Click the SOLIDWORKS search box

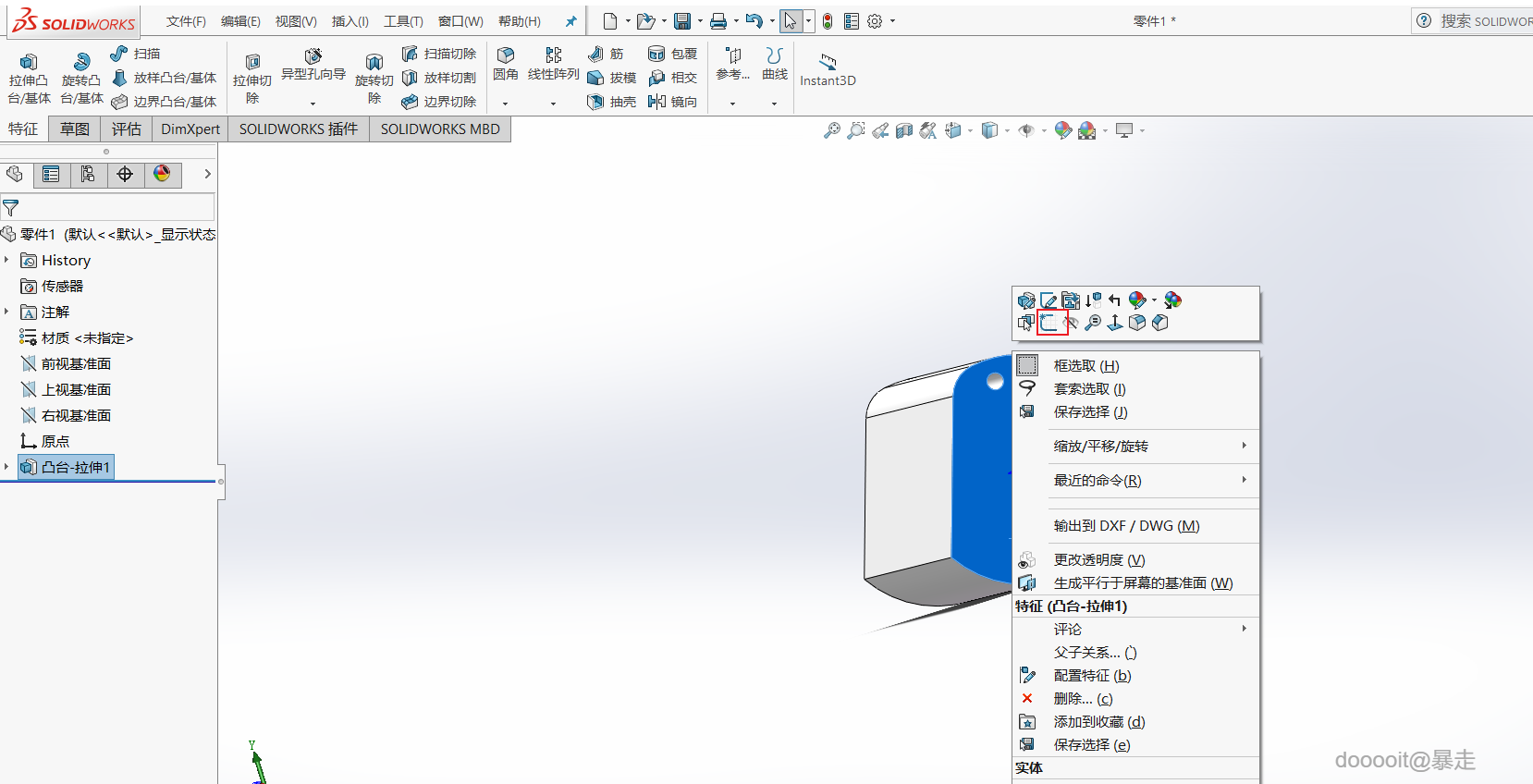click(1484, 21)
